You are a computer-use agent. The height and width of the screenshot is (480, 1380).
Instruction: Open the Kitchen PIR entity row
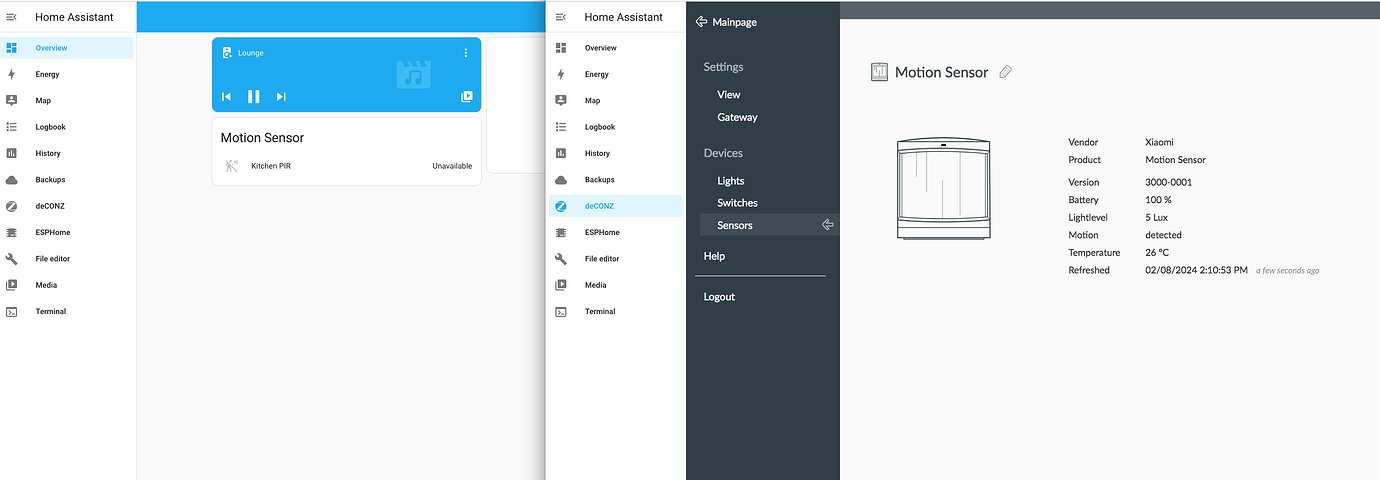coord(346,166)
